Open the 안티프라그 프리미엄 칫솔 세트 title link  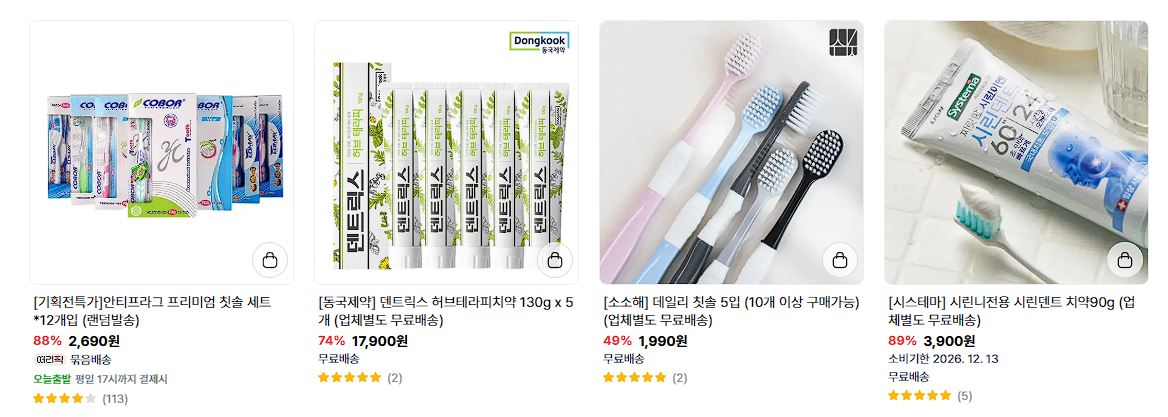(x=153, y=311)
